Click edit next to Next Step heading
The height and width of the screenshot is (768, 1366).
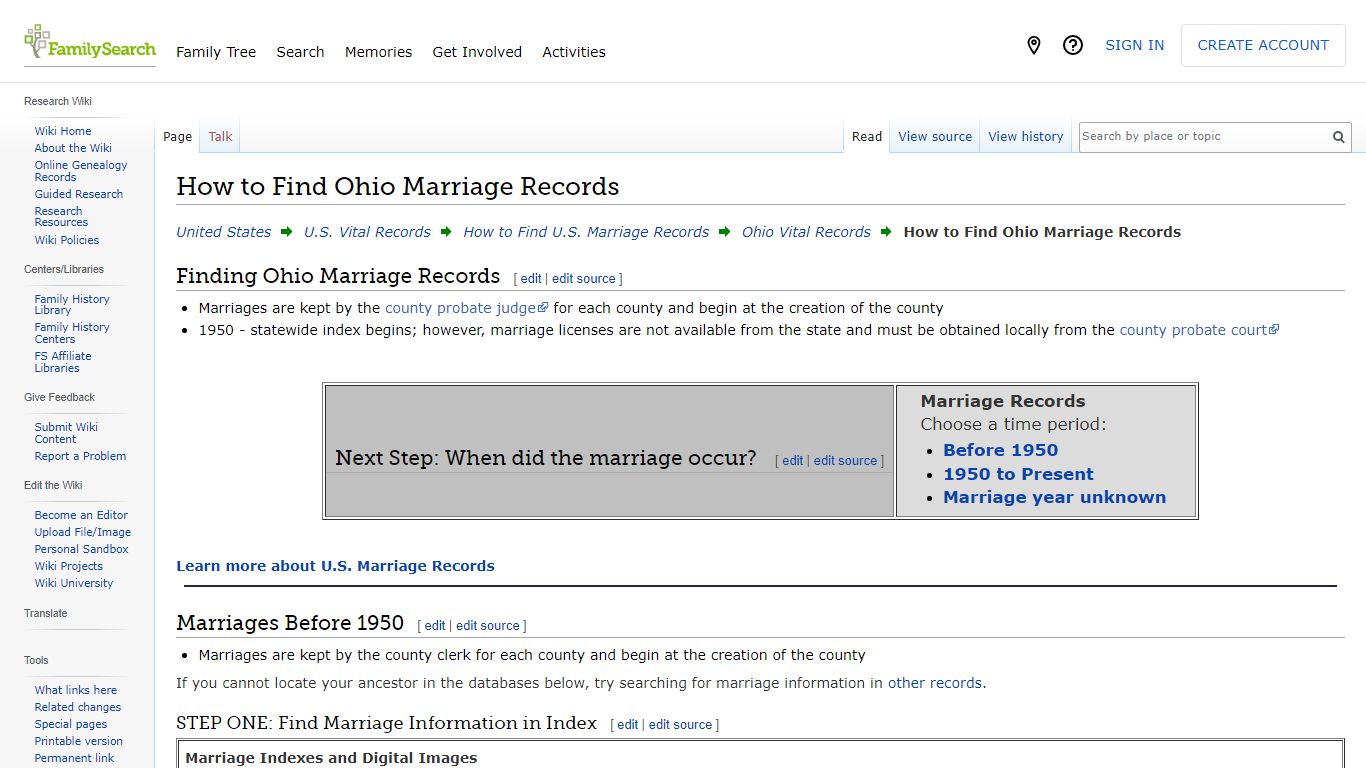coord(793,461)
